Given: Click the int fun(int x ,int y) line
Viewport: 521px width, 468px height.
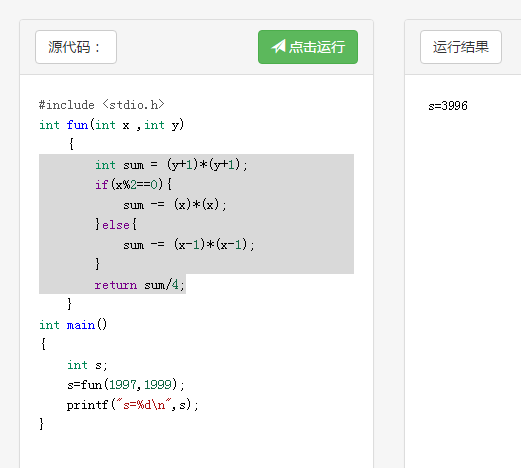Looking at the screenshot, I should click(112, 125).
